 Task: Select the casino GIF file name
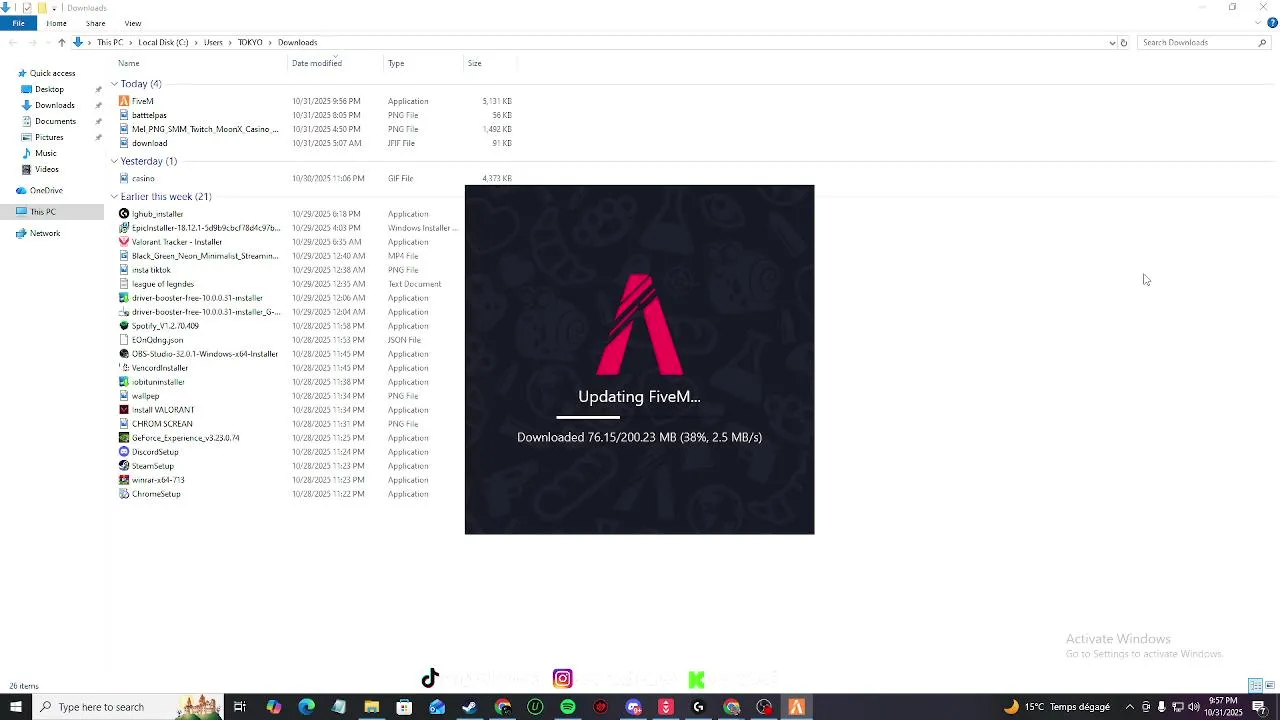[143, 178]
